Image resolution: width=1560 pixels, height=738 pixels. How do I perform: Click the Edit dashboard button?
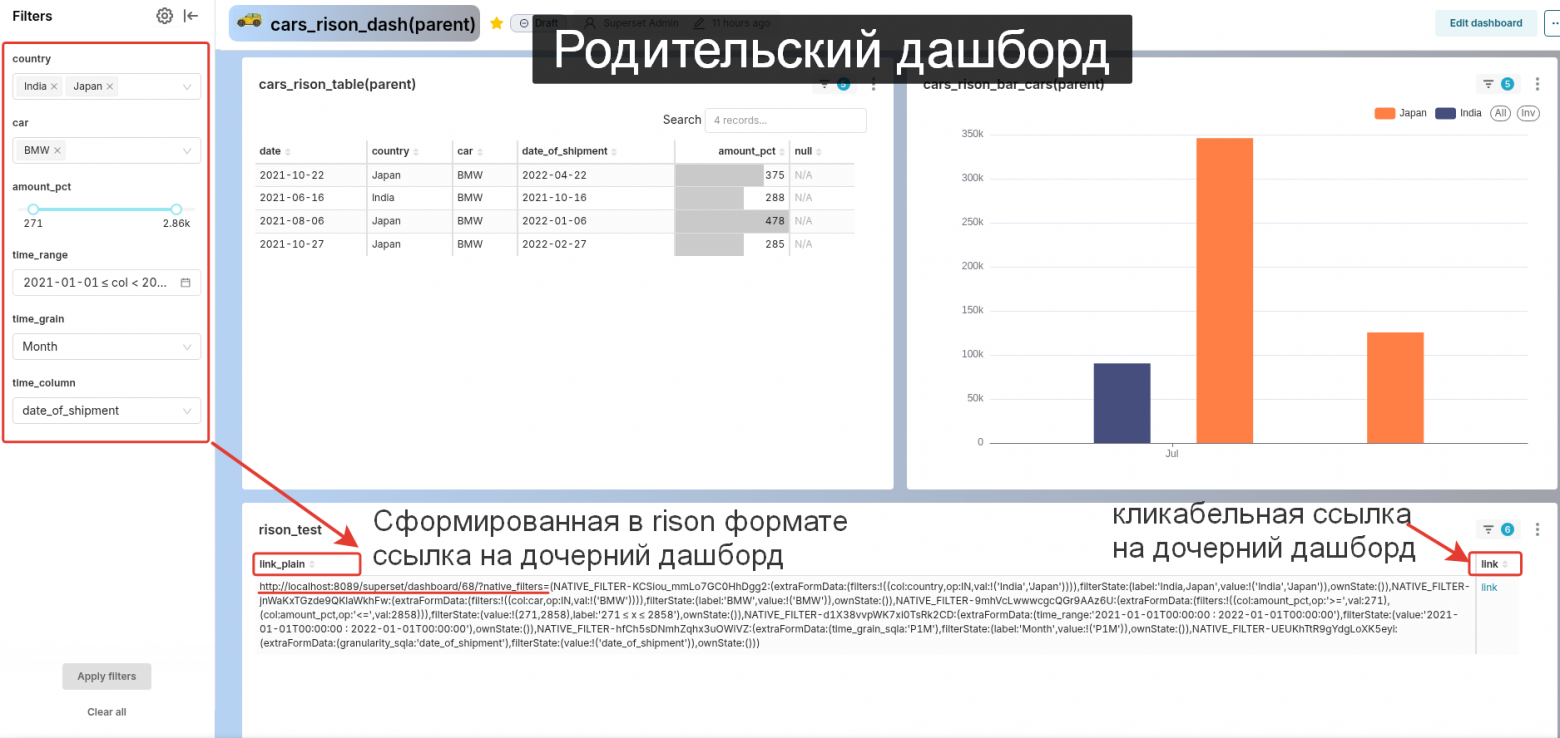(1485, 22)
